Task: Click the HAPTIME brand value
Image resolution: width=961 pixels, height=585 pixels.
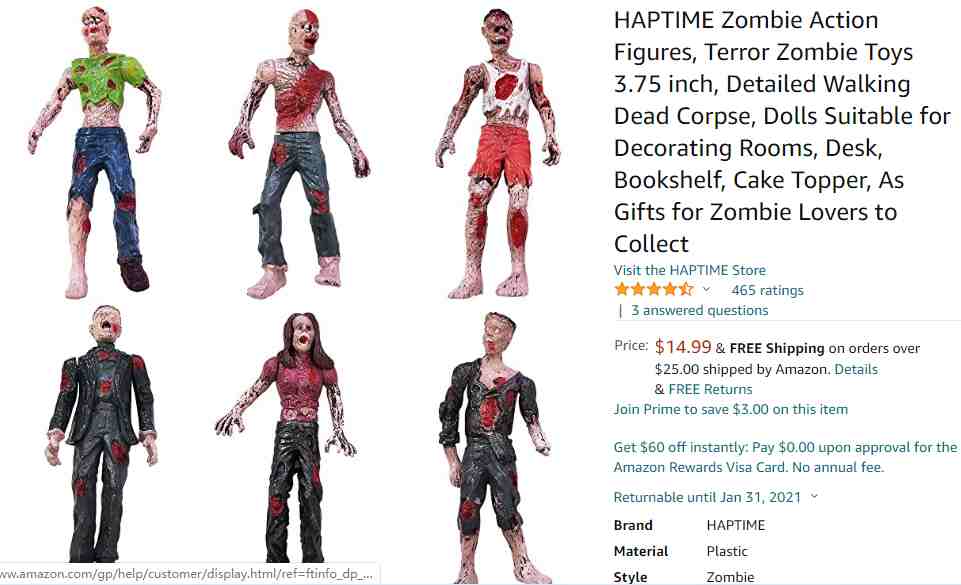Action: (735, 526)
